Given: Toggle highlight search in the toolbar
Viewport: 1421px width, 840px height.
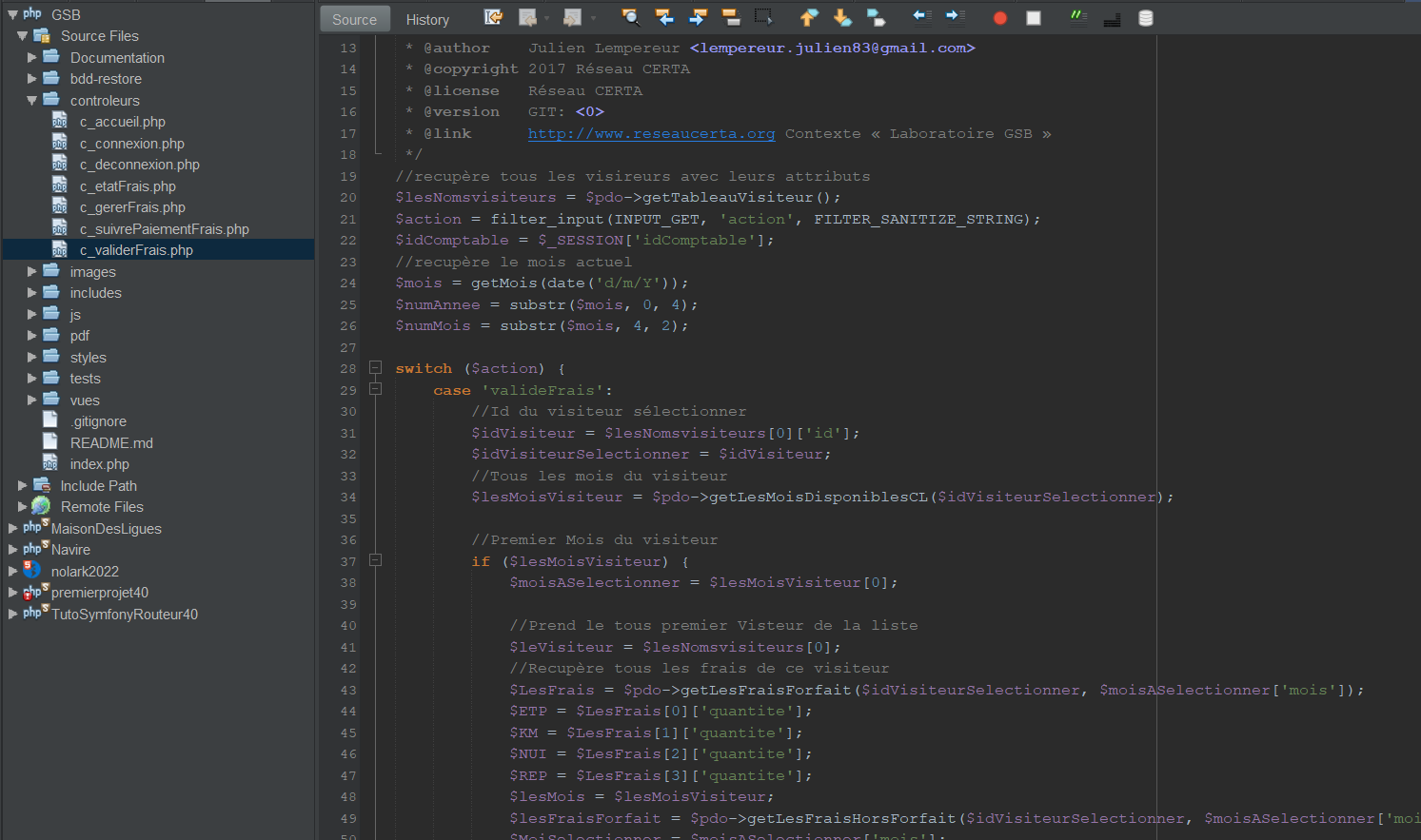Looking at the screenshot, I should pos(731,17).
